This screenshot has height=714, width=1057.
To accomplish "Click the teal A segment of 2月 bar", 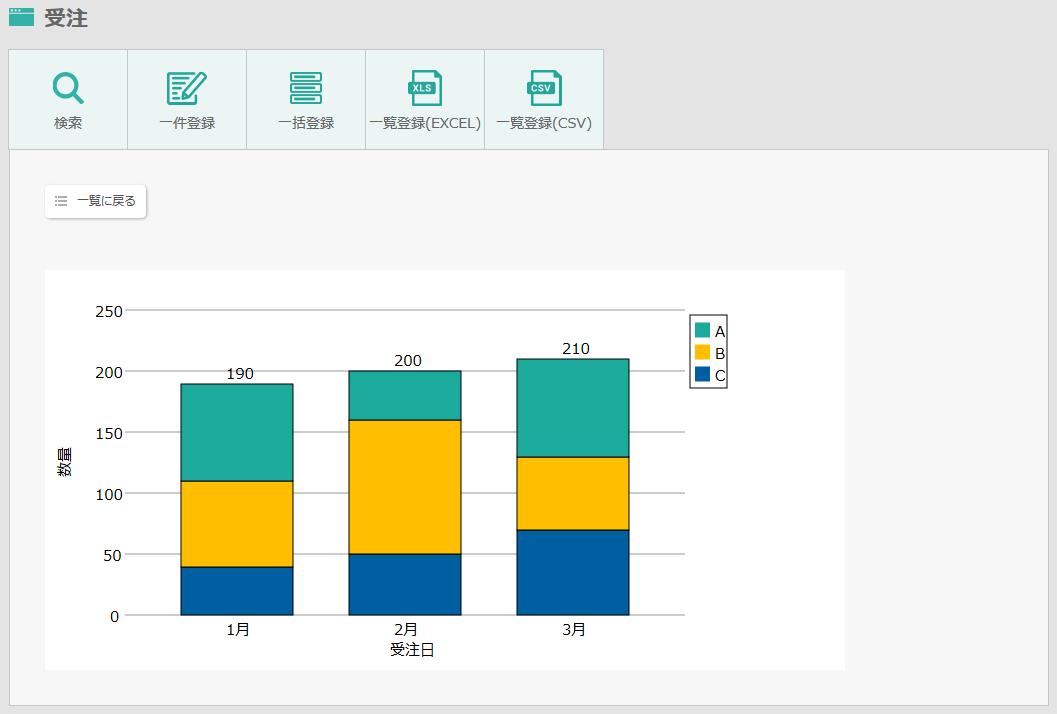I will coord(405,395).
